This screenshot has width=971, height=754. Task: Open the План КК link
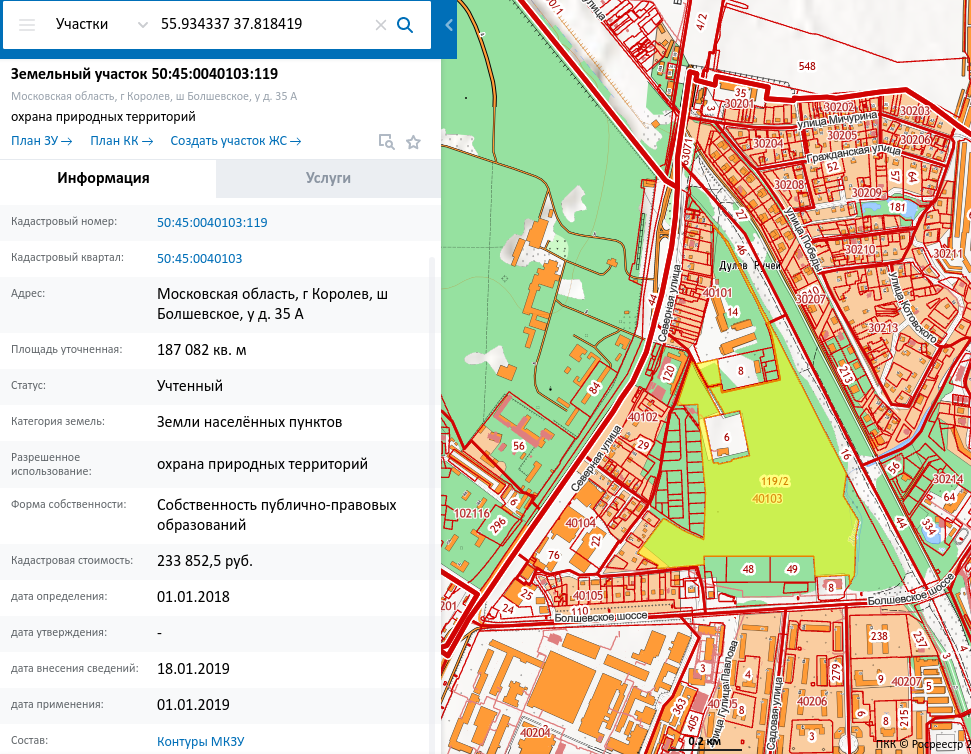tap(121, 141)
